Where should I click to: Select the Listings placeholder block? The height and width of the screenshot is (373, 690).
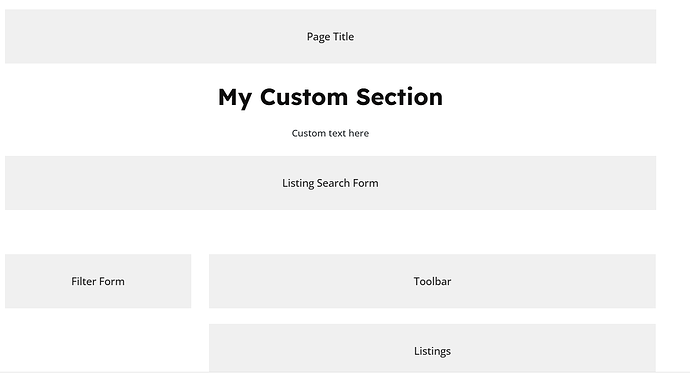point(432,348)
